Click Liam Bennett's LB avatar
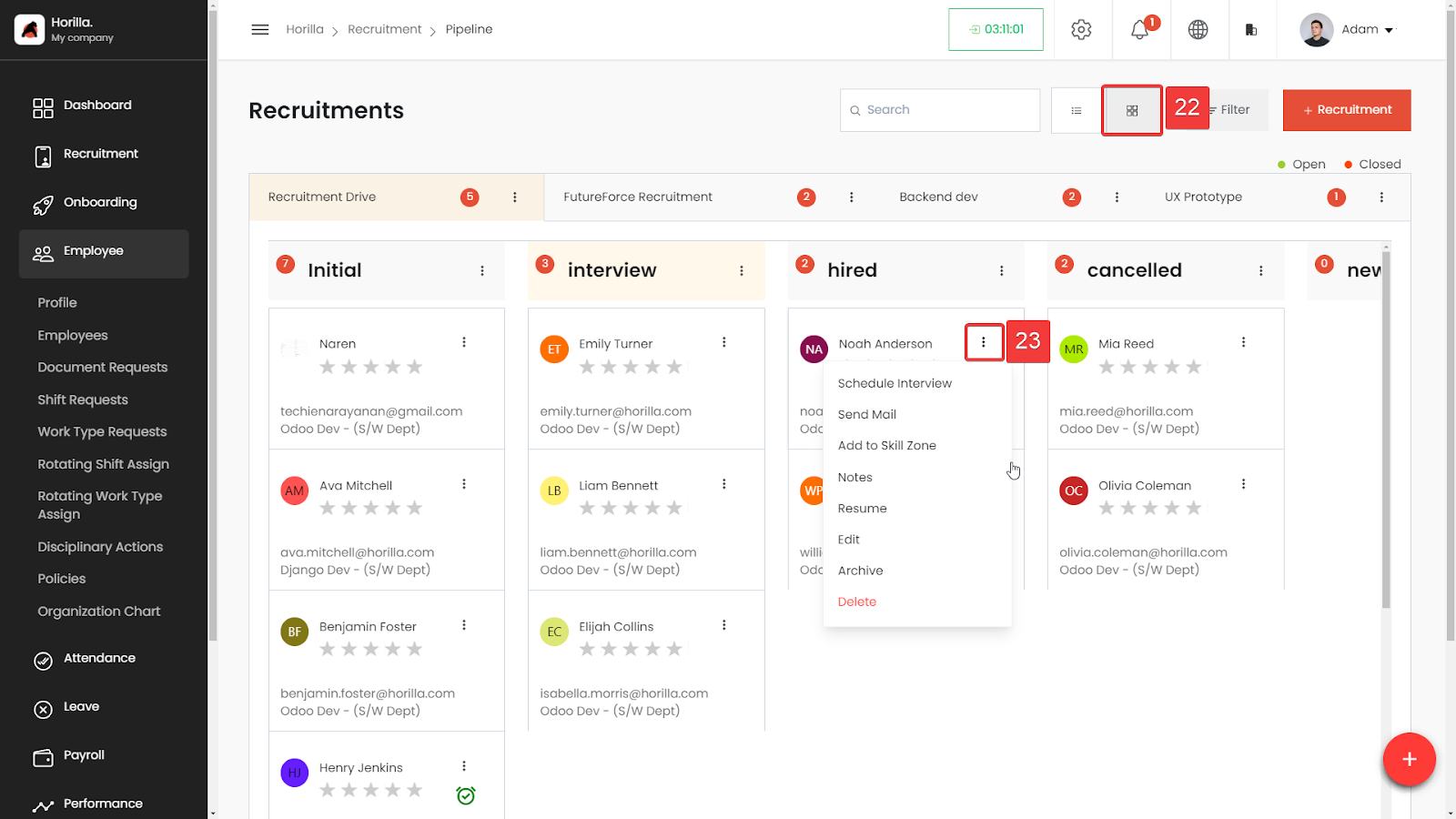The height and width of the screenshot is (819, 1456). [x=554, y=491]
